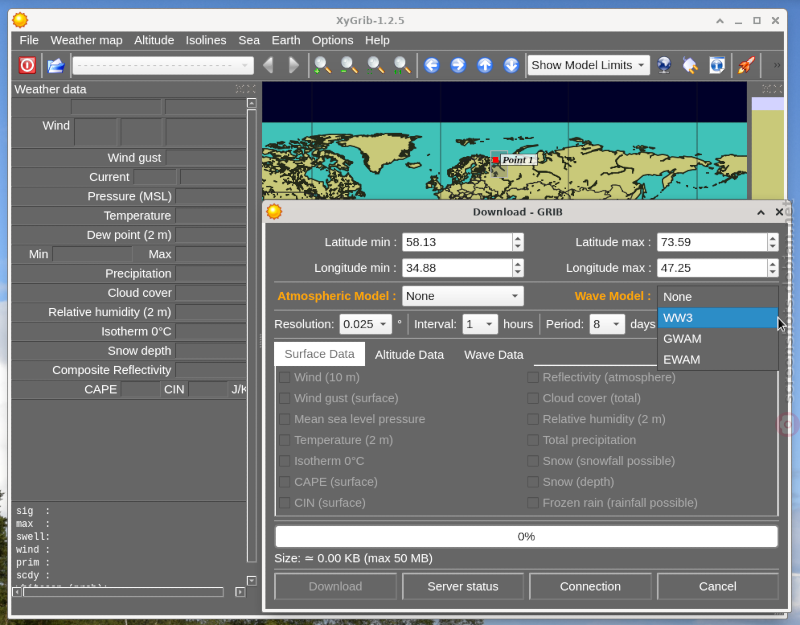This screenshot has width=800, height=625.
Task: Enable Total precipitation checkbox
Action: coord(533,440)
